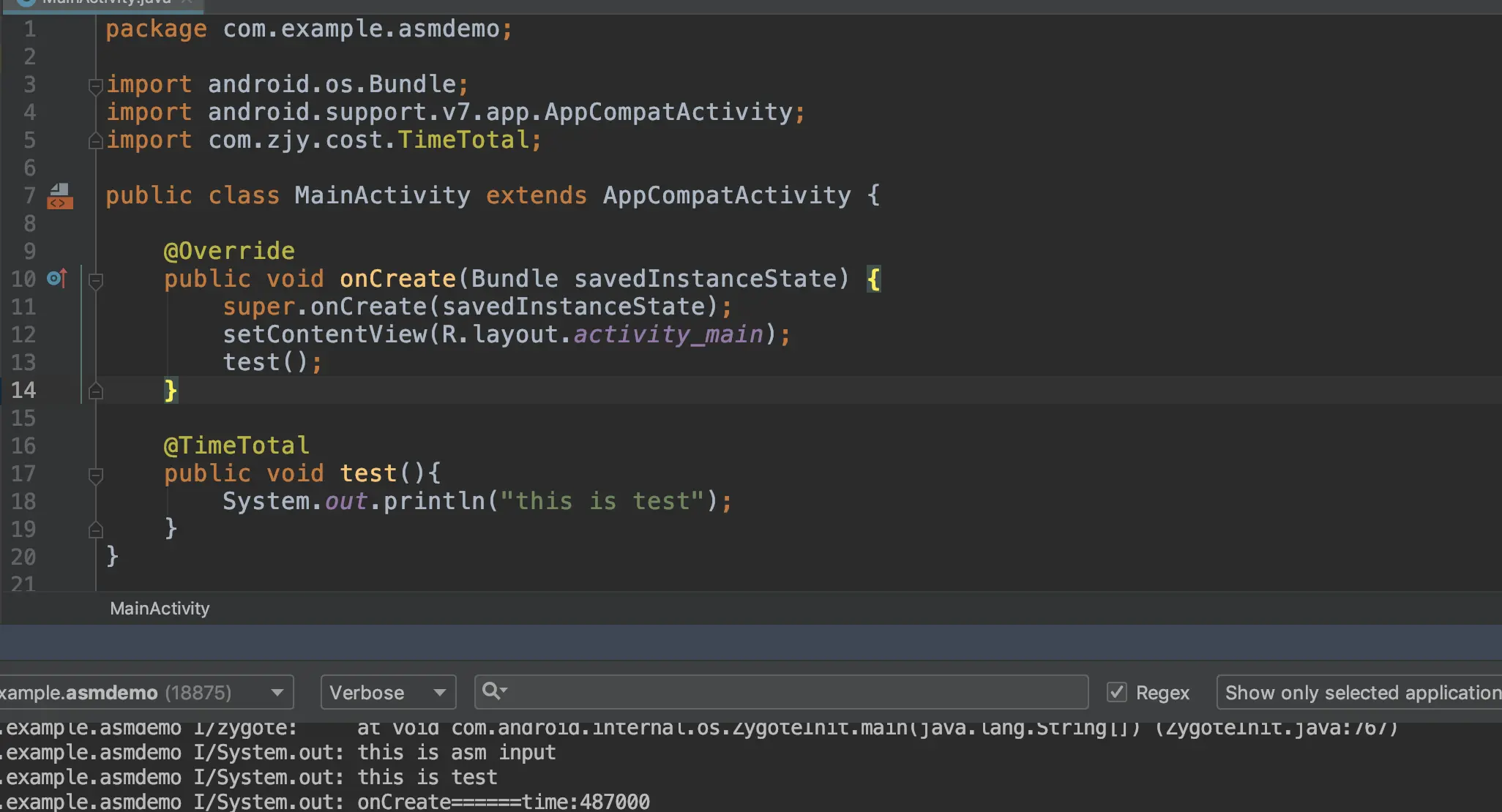Collapse the test method fold at line 17
Screen dimensions: 1502x812
tap(95, 475)
